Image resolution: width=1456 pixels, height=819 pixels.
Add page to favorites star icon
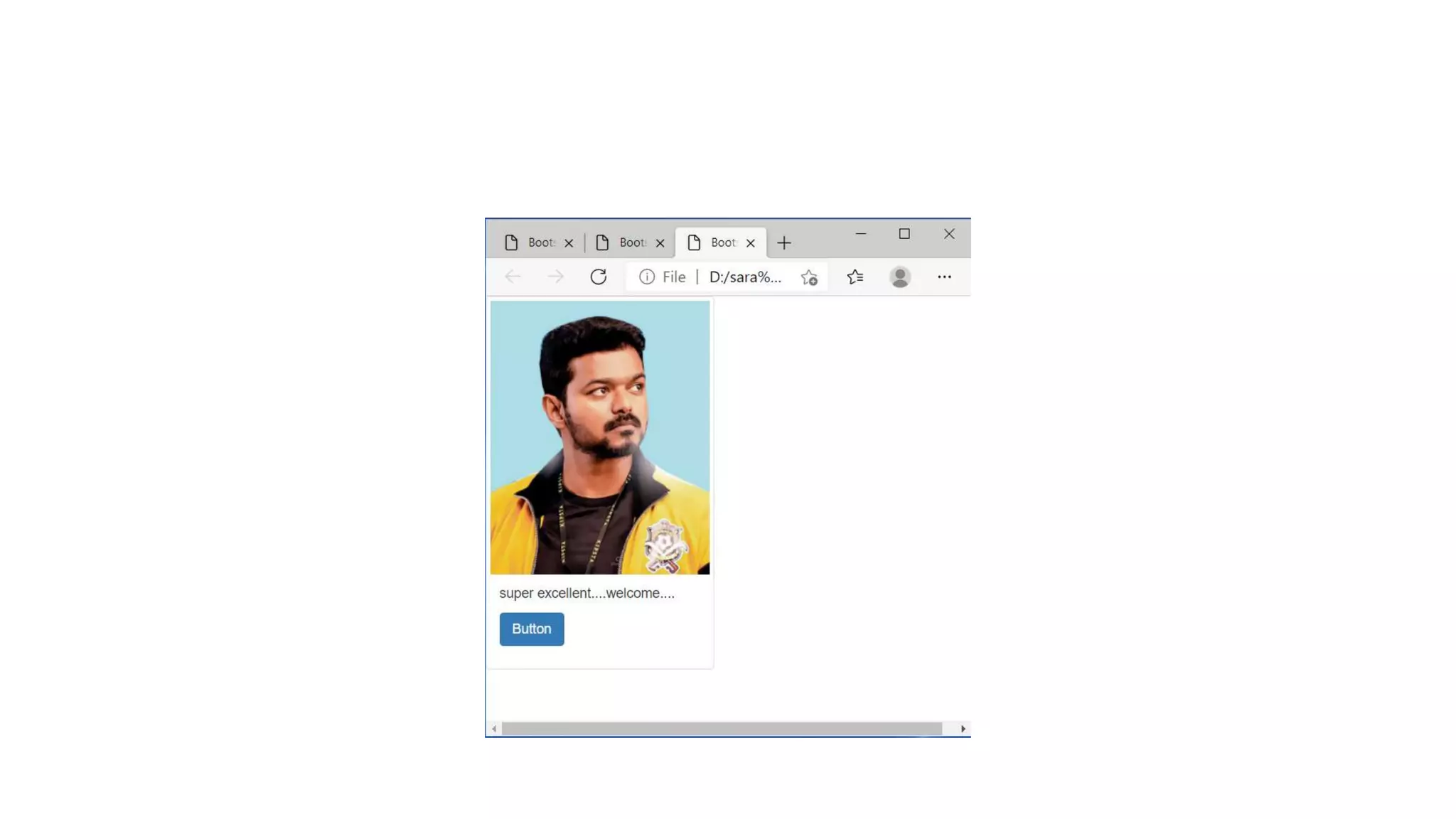coord(809,277)
